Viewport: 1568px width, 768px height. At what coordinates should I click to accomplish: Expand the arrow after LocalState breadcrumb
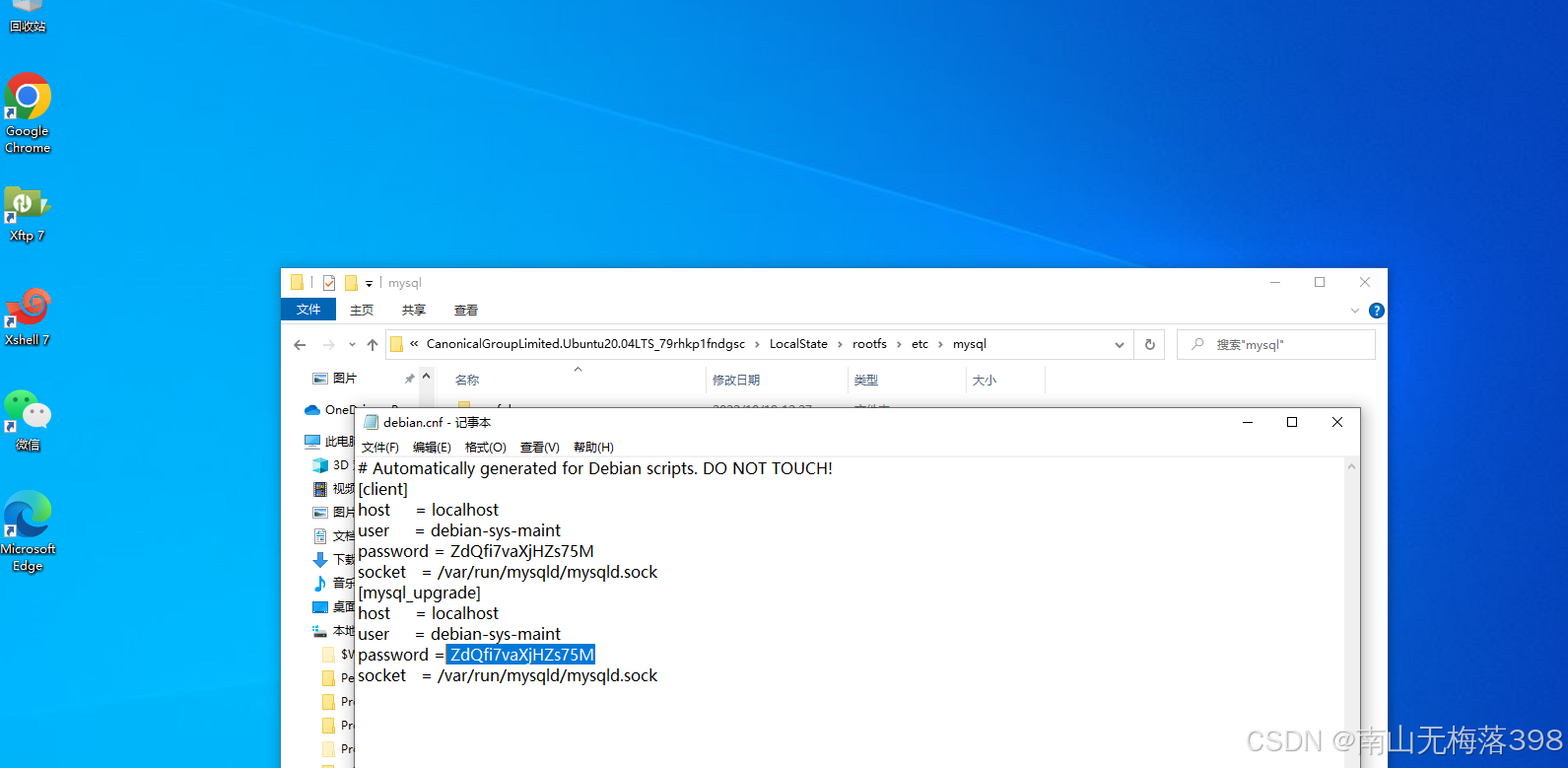[x=840, y=344]
